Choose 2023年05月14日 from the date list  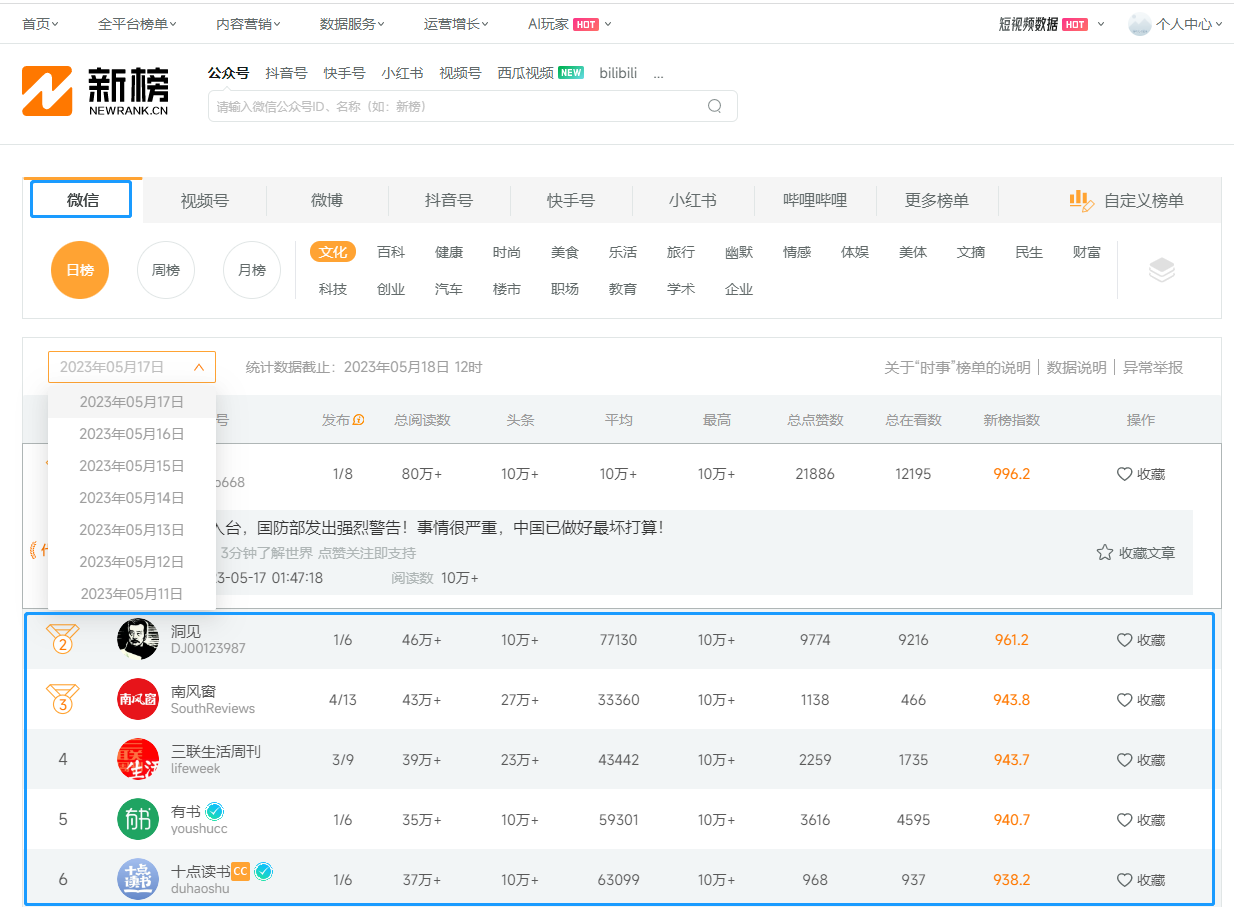pyautogui.click(x=132, y=497)
